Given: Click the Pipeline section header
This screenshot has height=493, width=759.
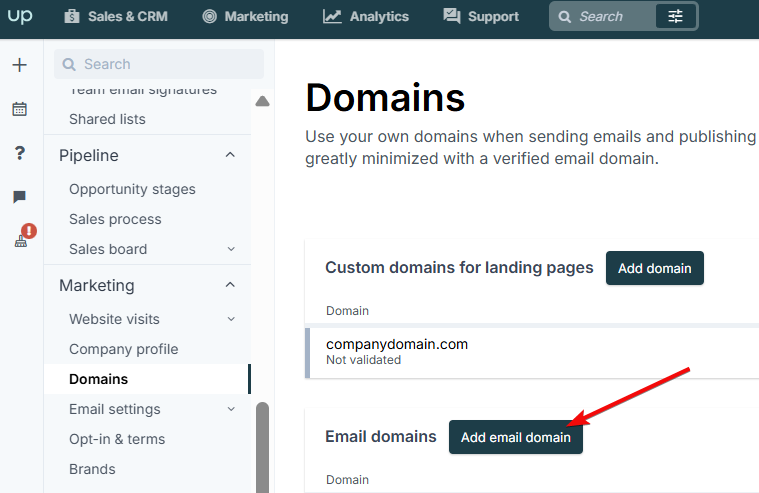Looking at the screenshot, I should click(x=89, y=155).
